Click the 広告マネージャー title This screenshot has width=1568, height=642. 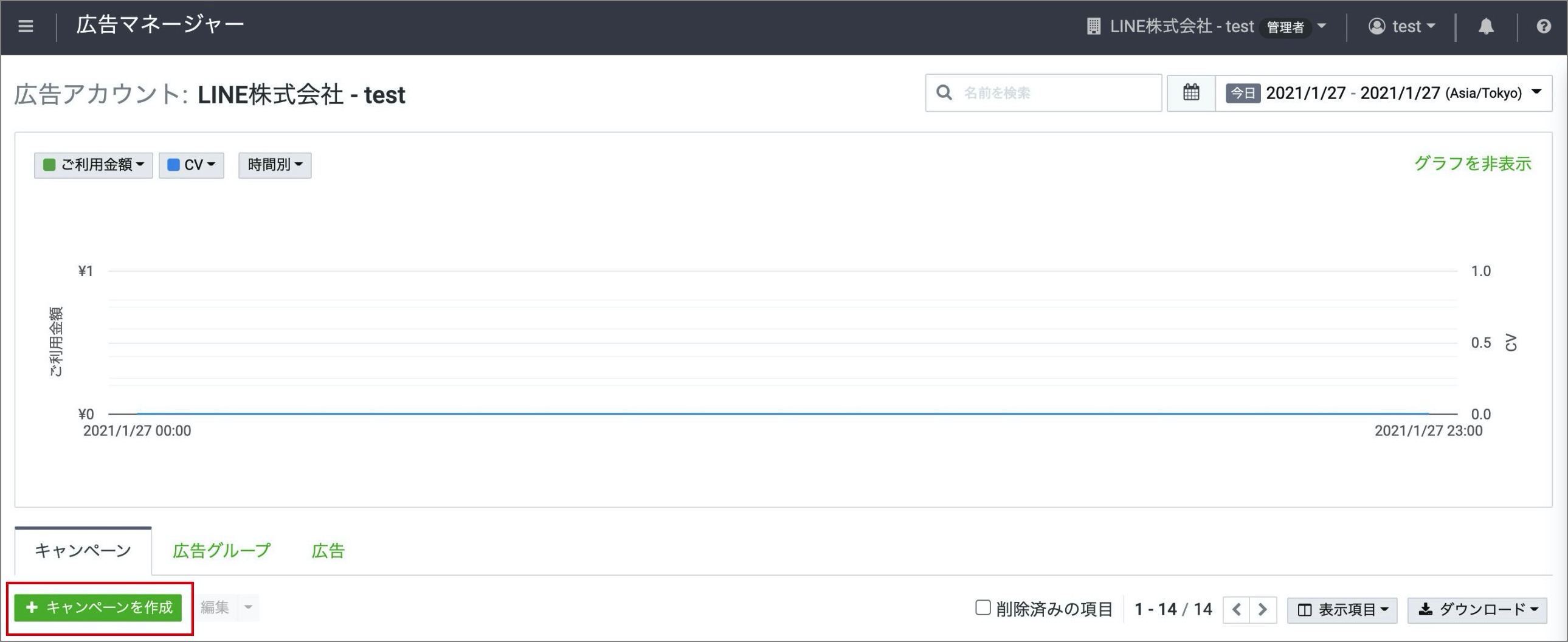click(x=160, y=24)
